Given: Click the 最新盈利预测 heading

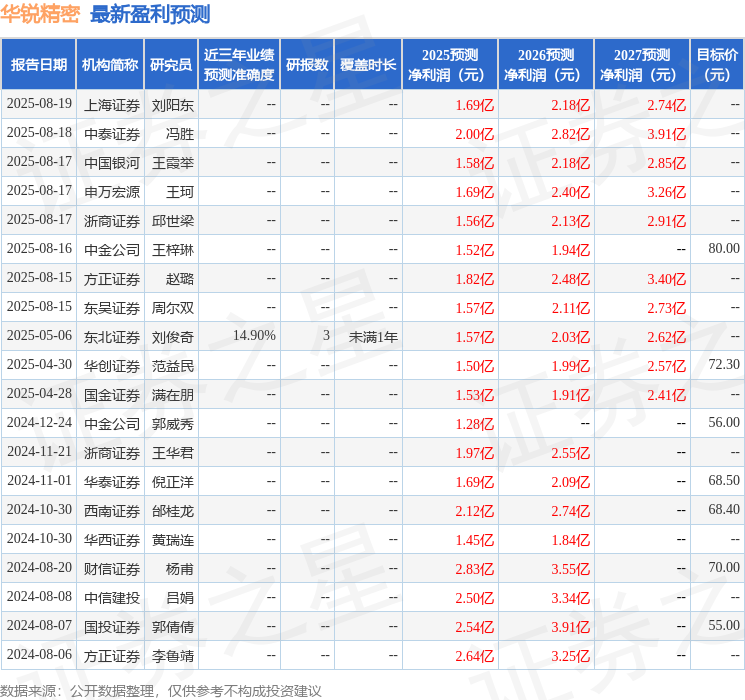Looking at the screenshot, I should [x=150, y=14].
